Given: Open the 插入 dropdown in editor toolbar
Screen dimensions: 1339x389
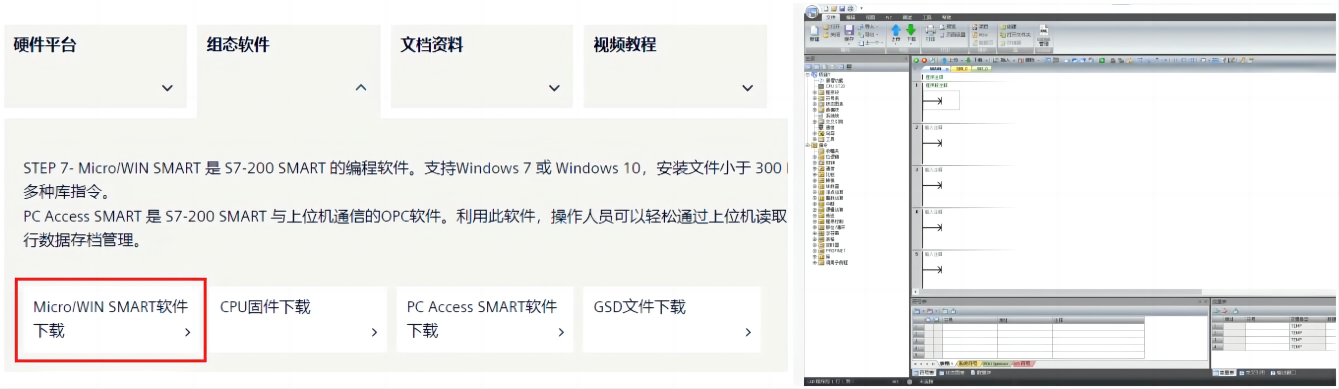Looking at the screenshot, I should [x=1003, y=60].
